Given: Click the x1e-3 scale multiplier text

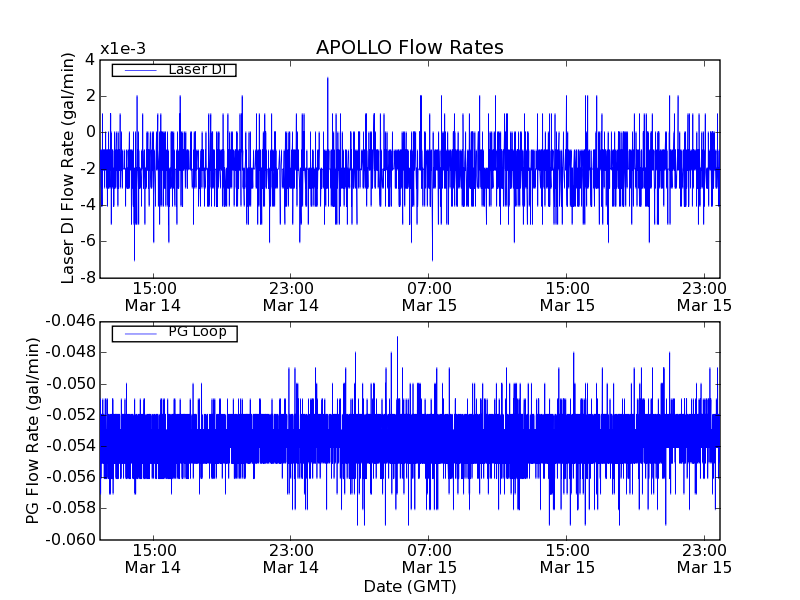Looking at the screenshot, I should [122, 50].
